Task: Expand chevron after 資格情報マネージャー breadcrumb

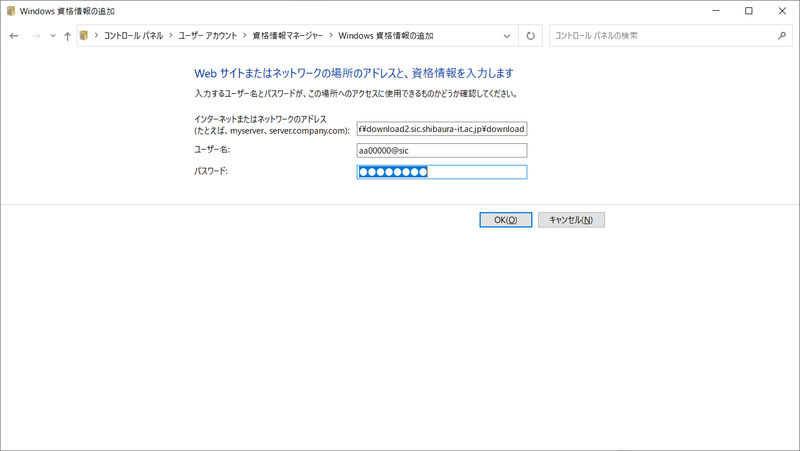Action: (331, 36)
